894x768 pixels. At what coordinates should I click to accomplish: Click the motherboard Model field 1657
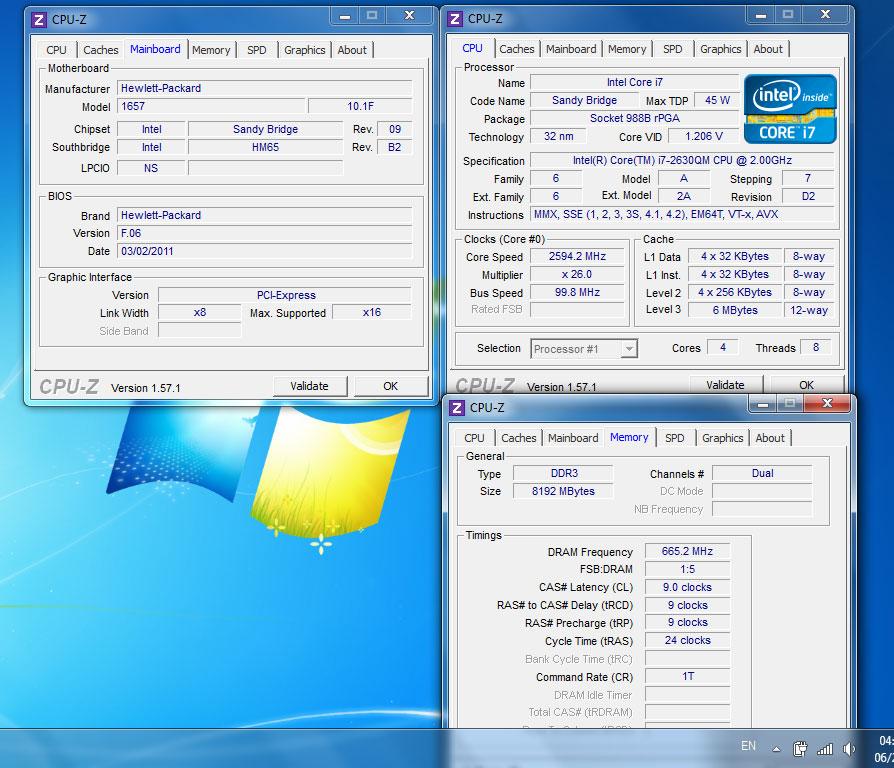click(211, 106)
